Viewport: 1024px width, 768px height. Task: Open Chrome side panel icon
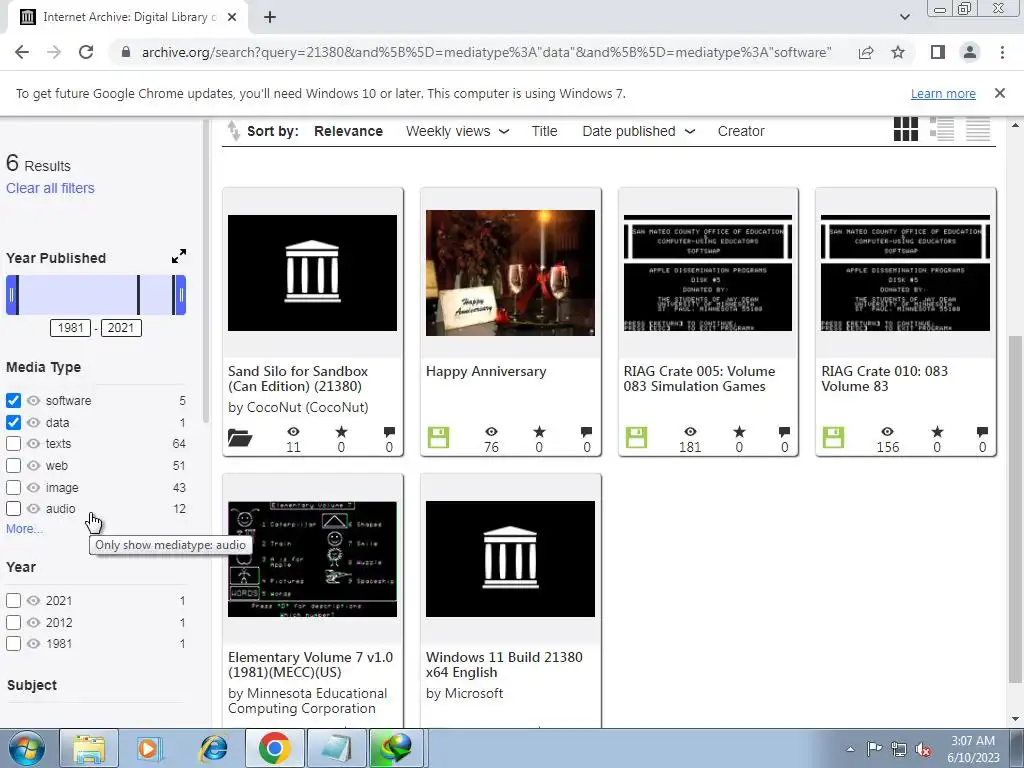(938, 52)
